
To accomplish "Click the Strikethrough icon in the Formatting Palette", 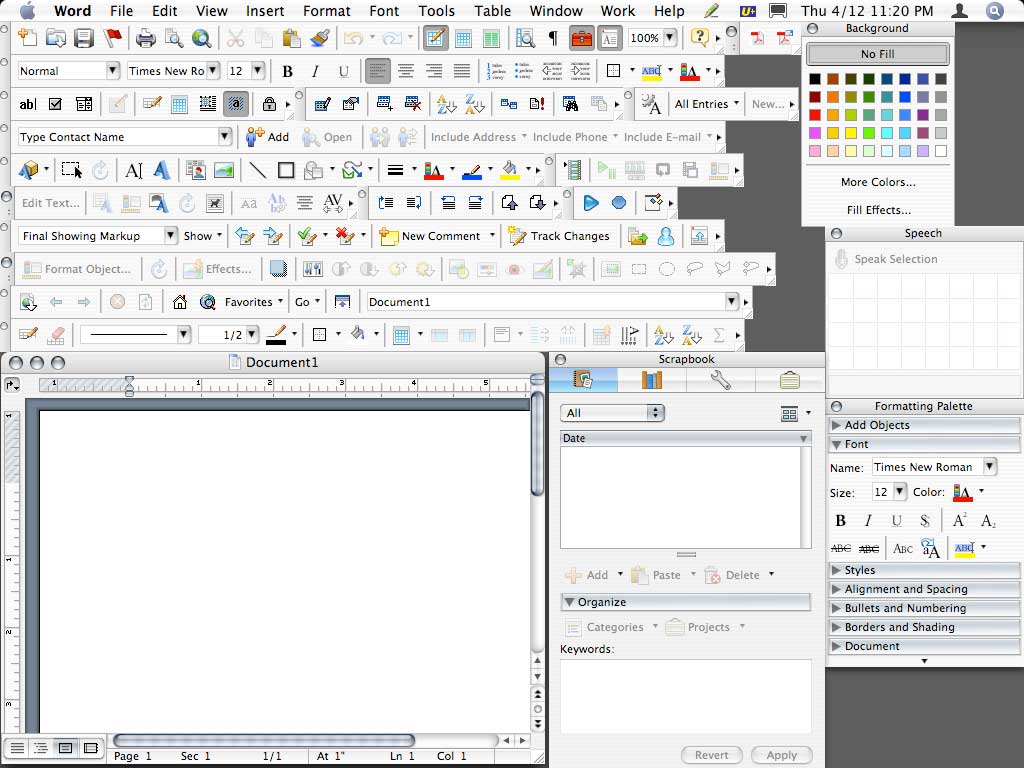I will click(841, 549).
